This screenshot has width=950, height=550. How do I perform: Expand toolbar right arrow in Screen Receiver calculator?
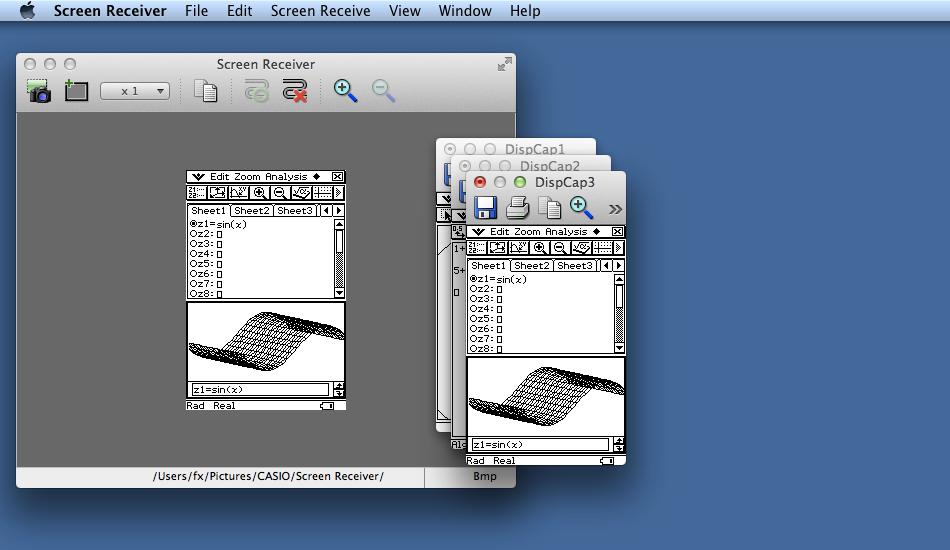(339, 193)
